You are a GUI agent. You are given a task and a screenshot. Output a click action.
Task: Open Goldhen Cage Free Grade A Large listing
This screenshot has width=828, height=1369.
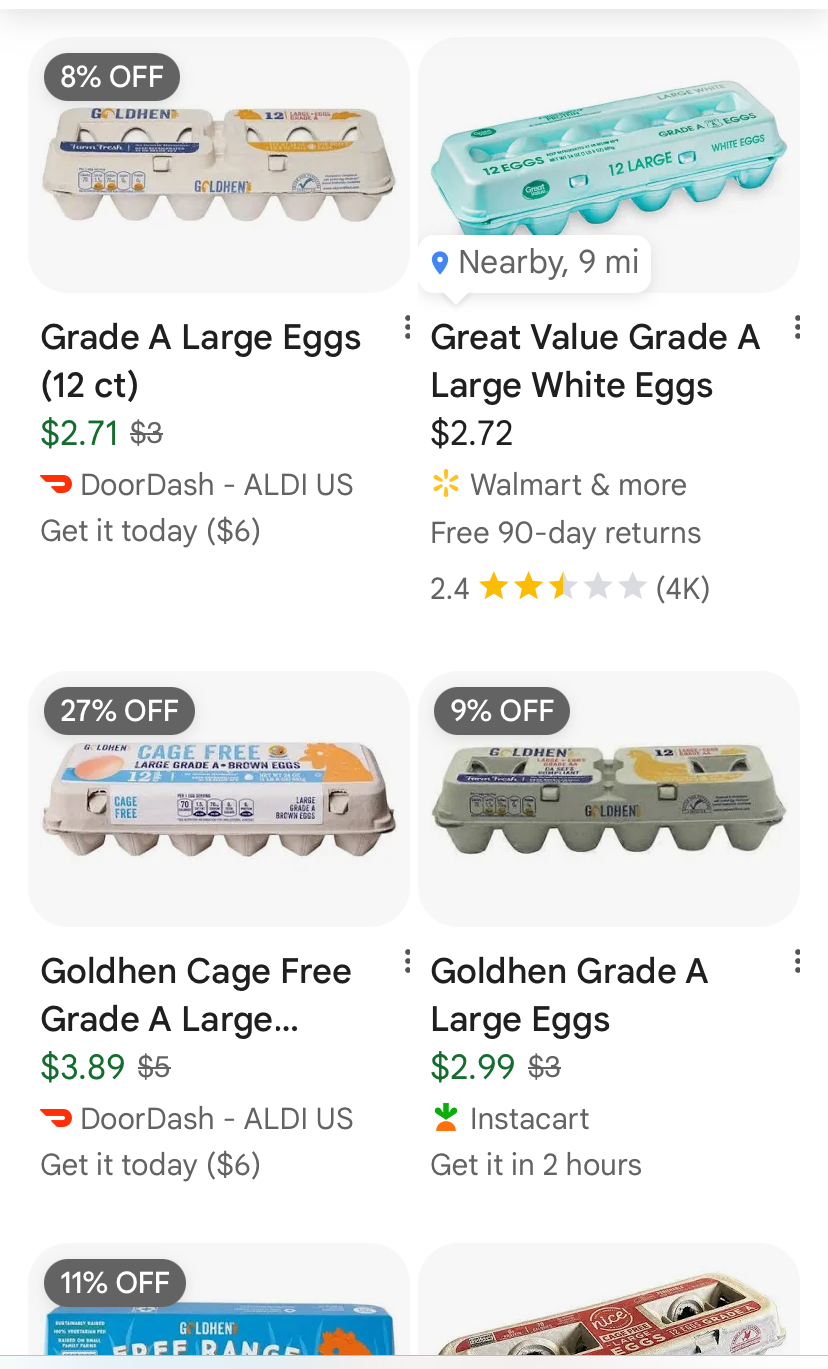(x=196, y=995)
